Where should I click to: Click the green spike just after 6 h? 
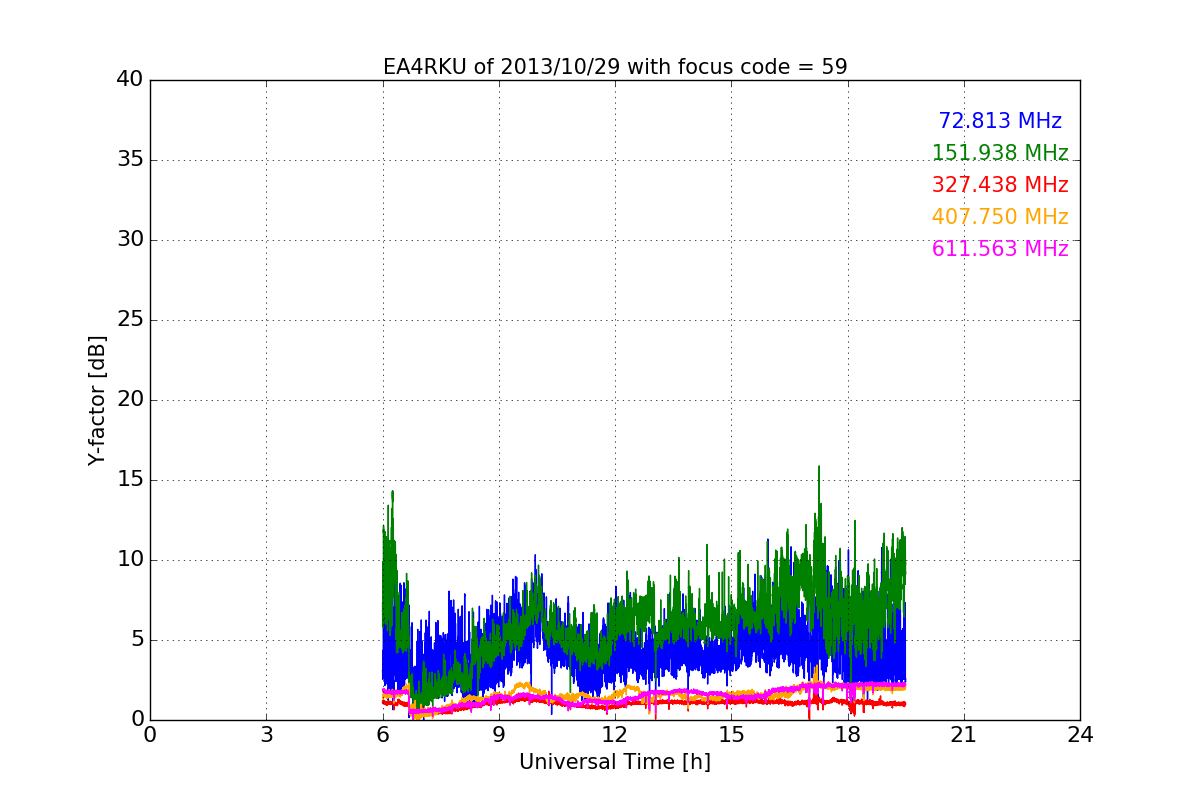[393, 492]
